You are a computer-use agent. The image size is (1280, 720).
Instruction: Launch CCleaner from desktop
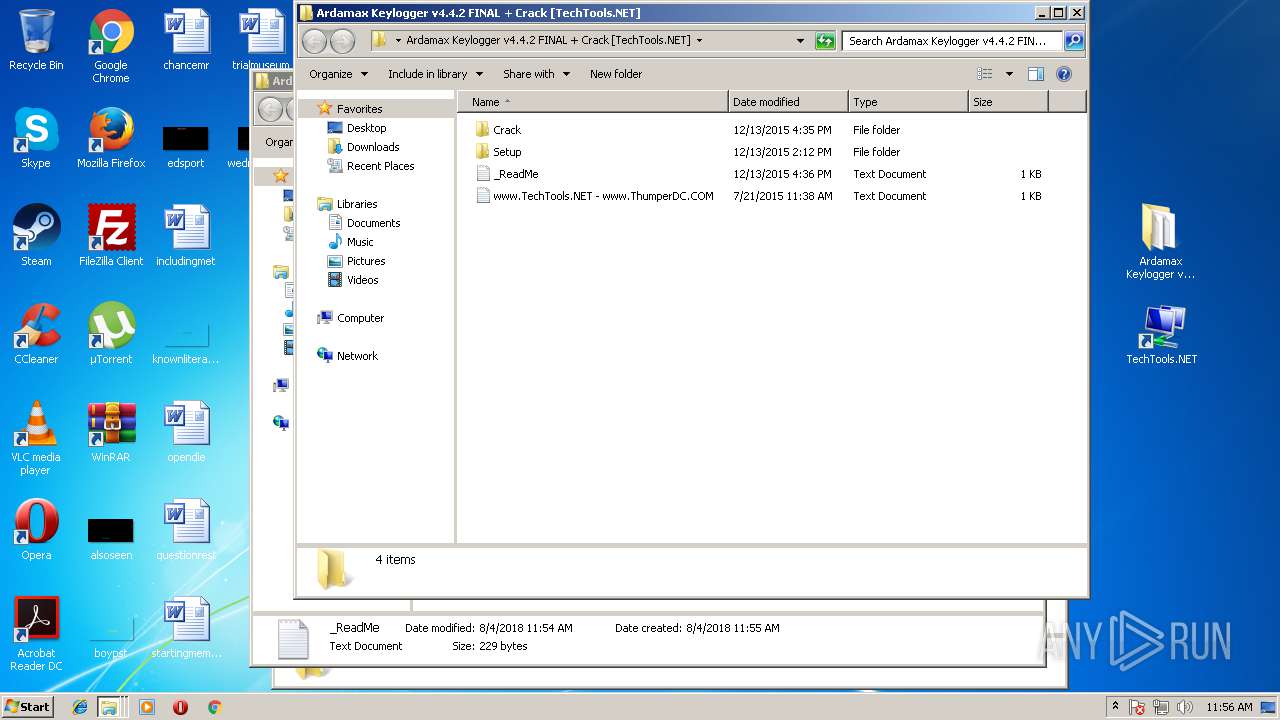tap(36, 334)
